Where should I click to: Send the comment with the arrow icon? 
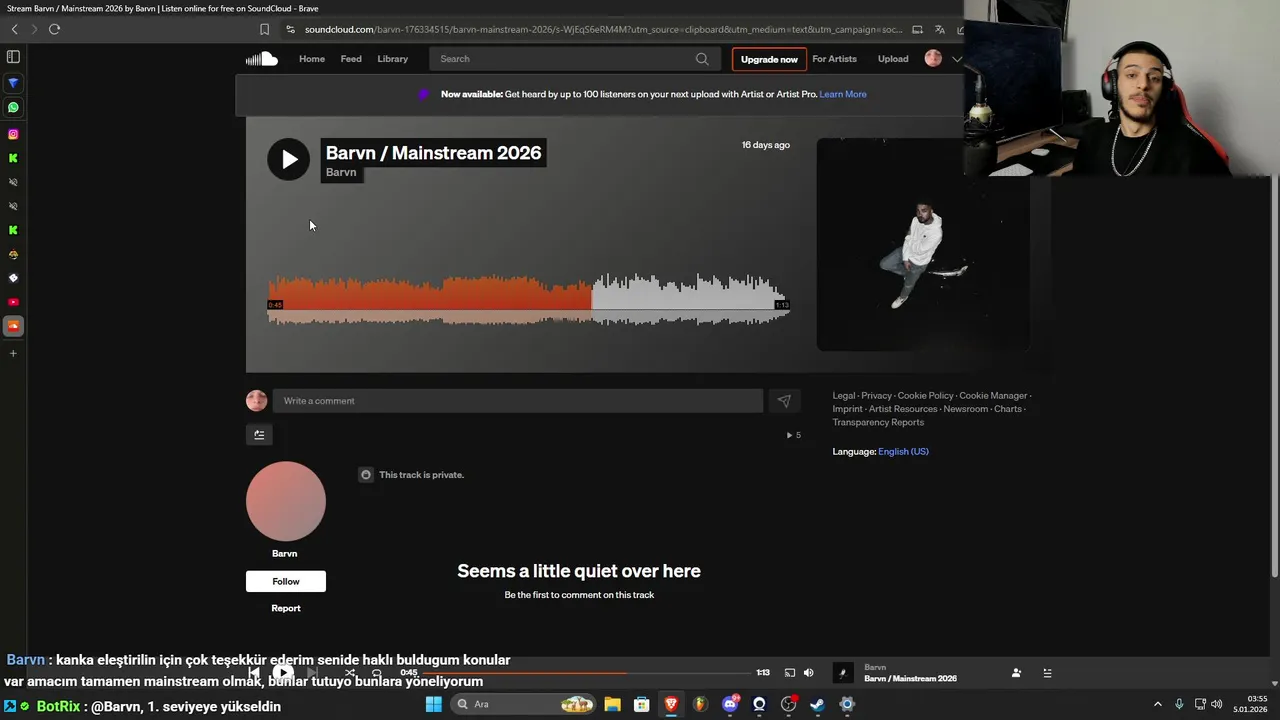click(784, 401)
